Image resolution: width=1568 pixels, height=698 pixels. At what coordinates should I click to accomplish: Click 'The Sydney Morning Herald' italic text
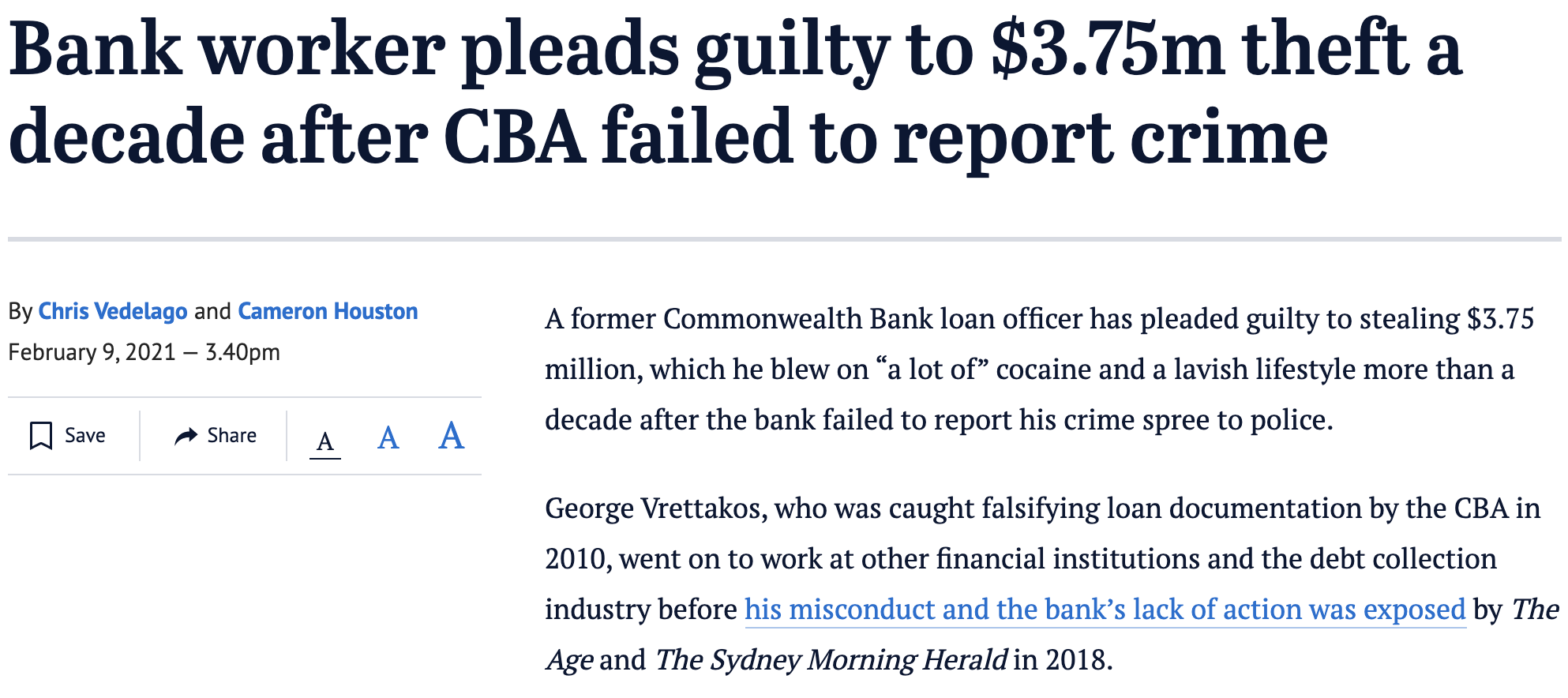831,660
